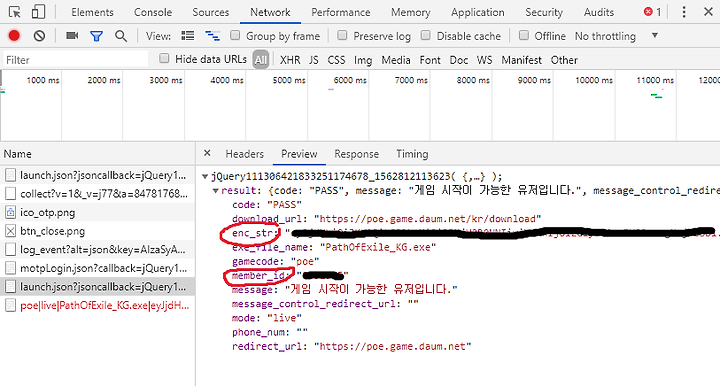Image resolution: width=720 pixels, height=386 pixels.
Task: Show the request Timing tab
Action: [x=412, y=154]
